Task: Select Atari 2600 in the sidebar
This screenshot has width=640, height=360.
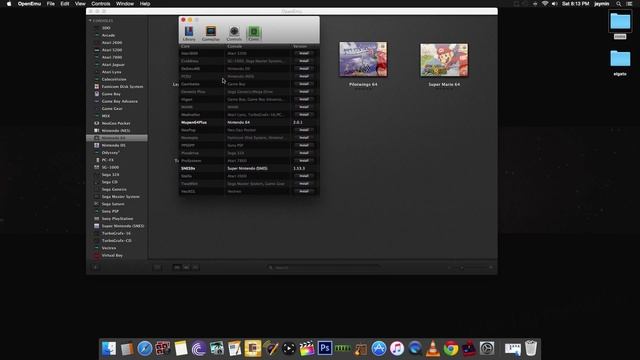Action: coord(112,43)
